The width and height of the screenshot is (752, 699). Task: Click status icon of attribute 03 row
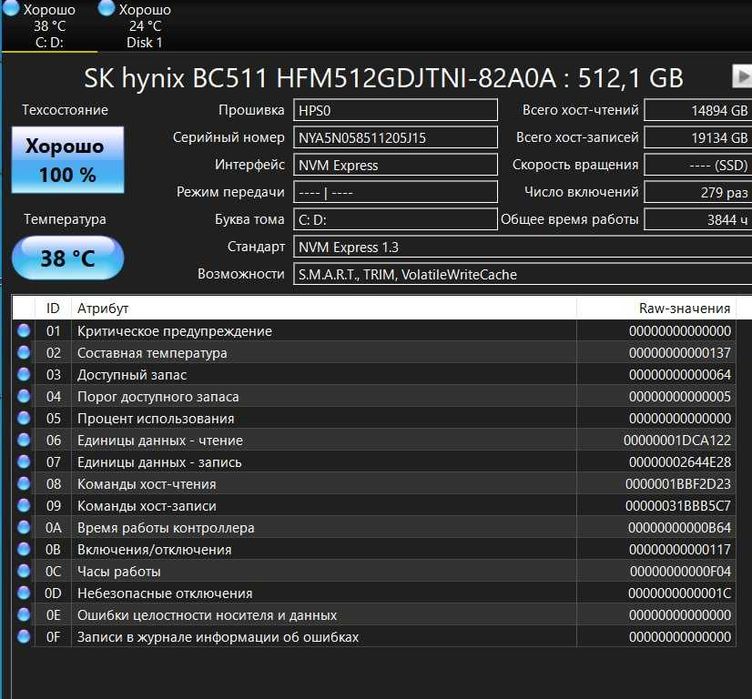click(24, 374)
